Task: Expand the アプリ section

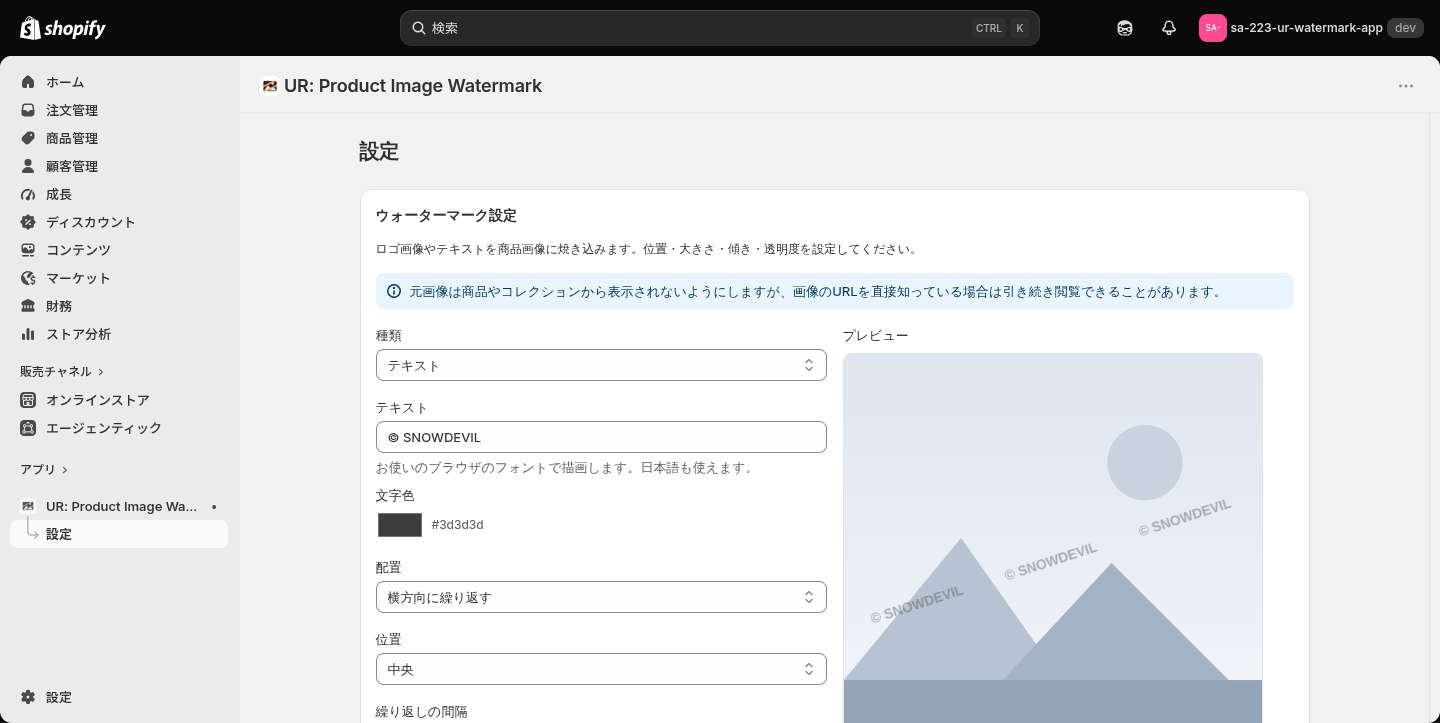Action: pos(44,469)
